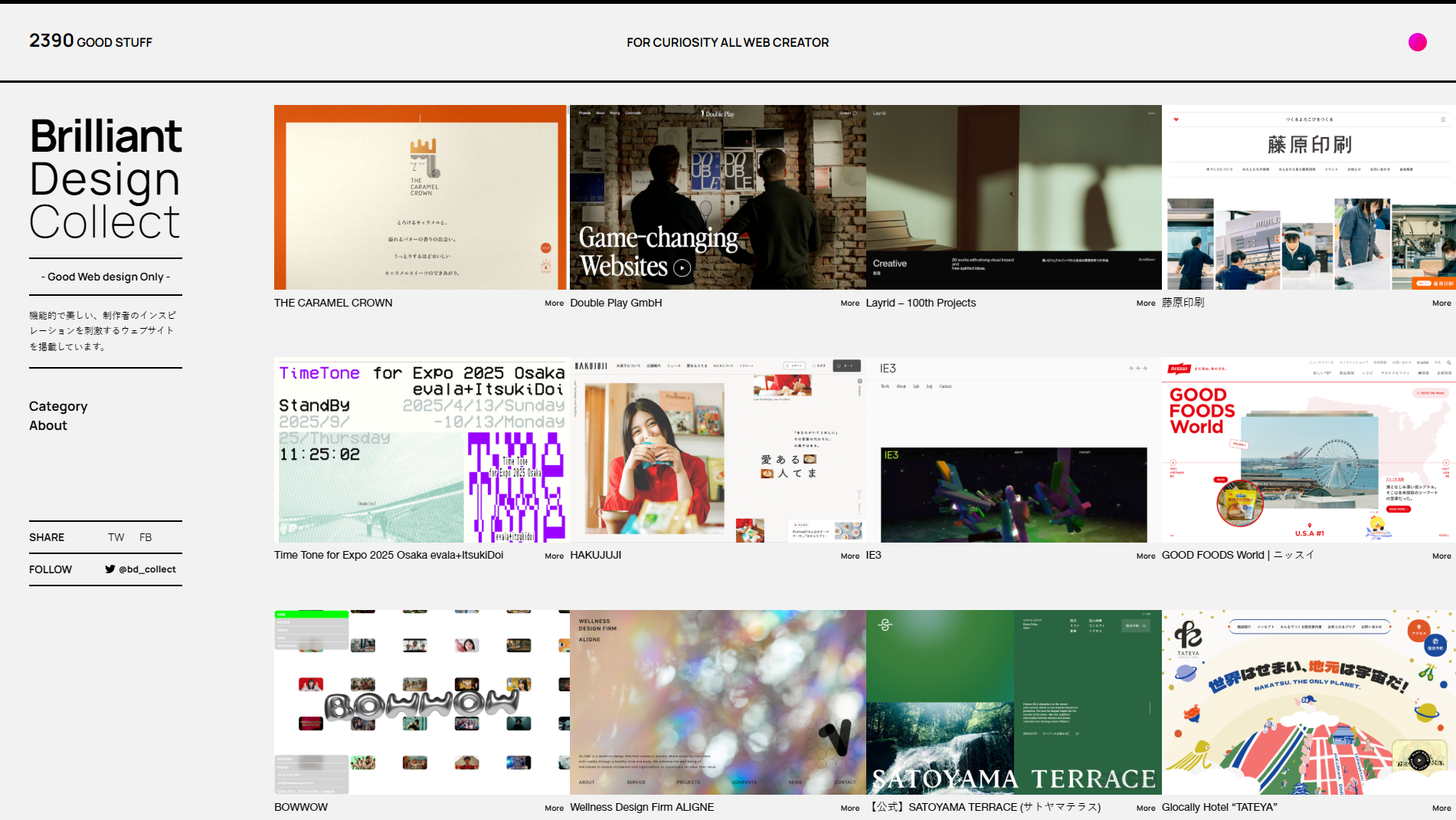Open the About page
The width and height of the screenshot is (1456, 820).
tap(48, 425)
